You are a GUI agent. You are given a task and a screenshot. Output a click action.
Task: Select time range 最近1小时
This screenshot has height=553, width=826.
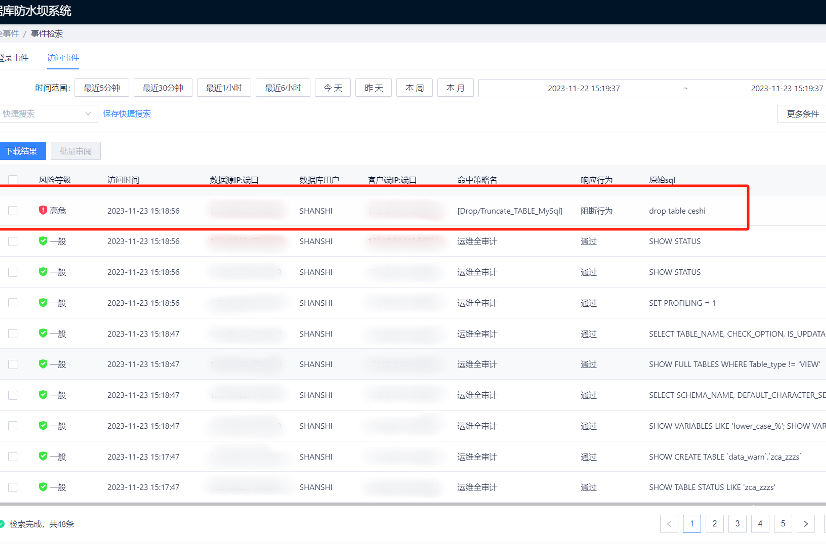pos(224,88)
